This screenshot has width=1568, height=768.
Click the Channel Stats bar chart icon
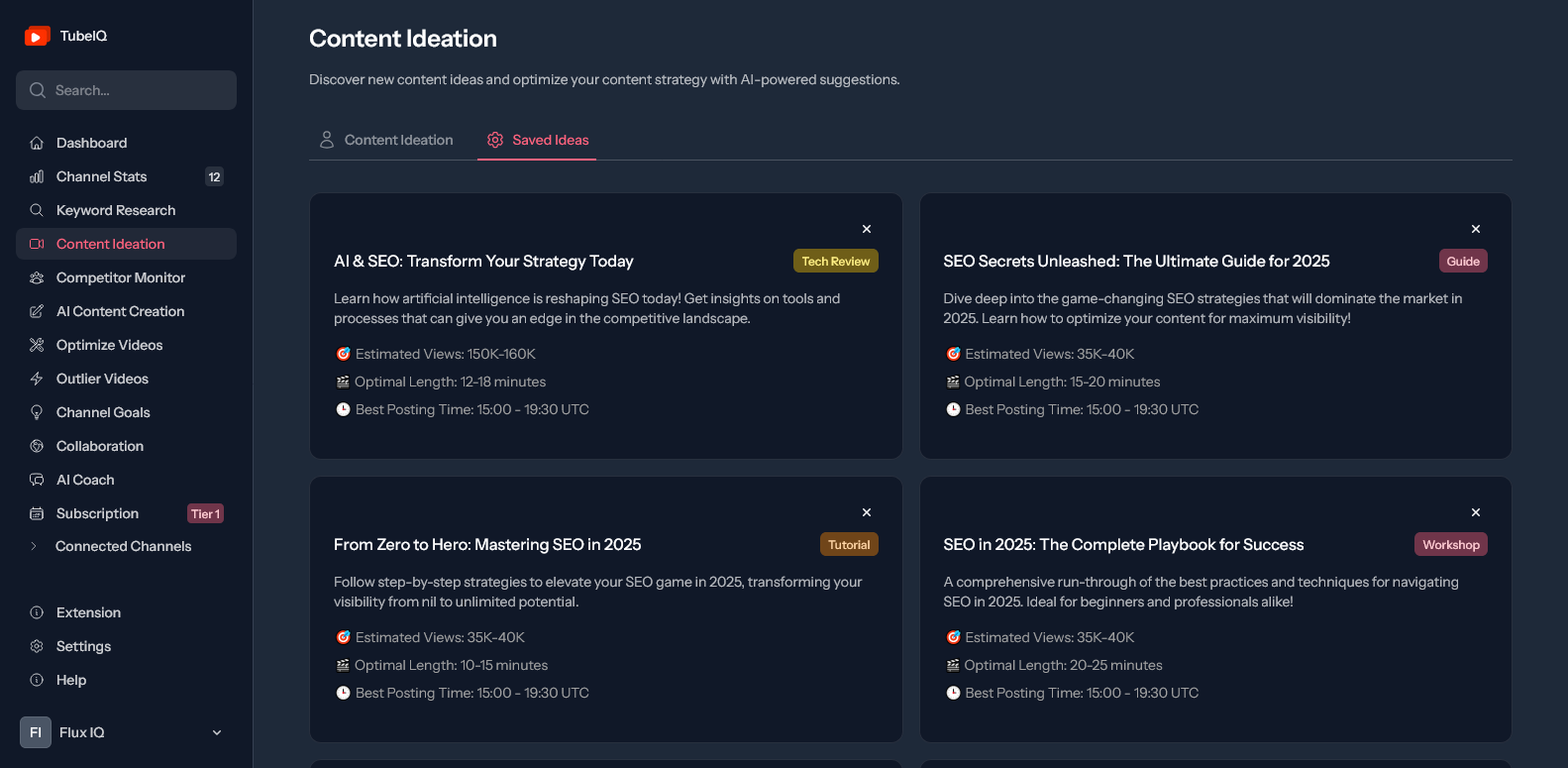[x=37, y=176]
